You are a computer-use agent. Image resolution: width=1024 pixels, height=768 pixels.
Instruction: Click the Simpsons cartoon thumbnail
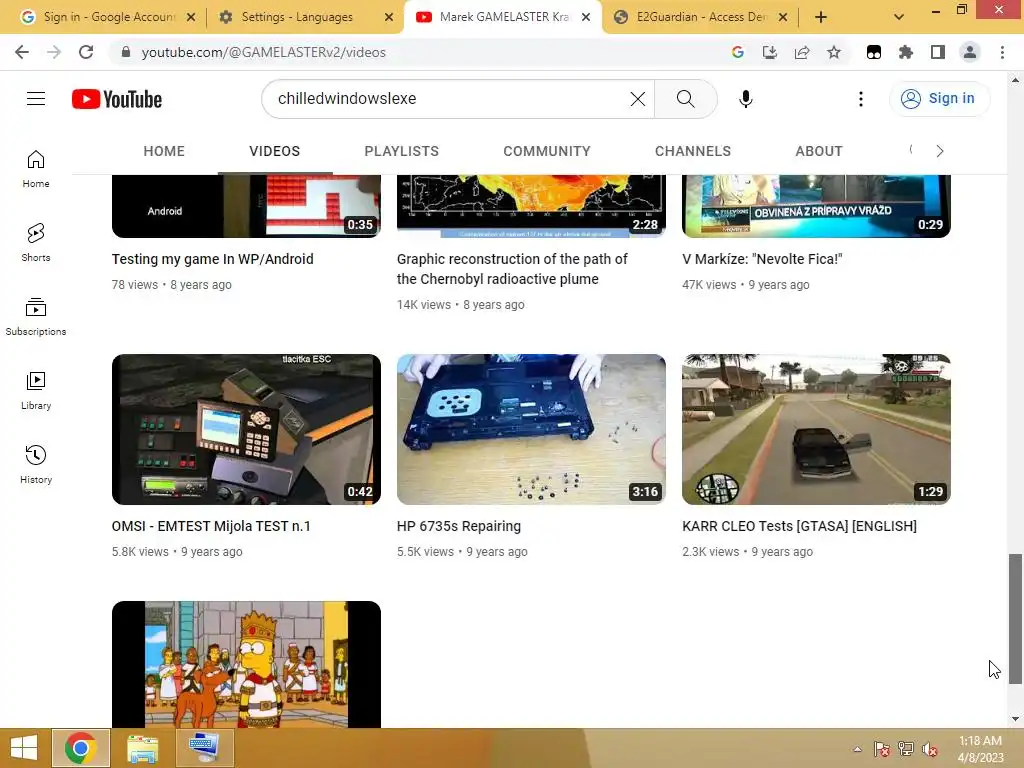246,664
